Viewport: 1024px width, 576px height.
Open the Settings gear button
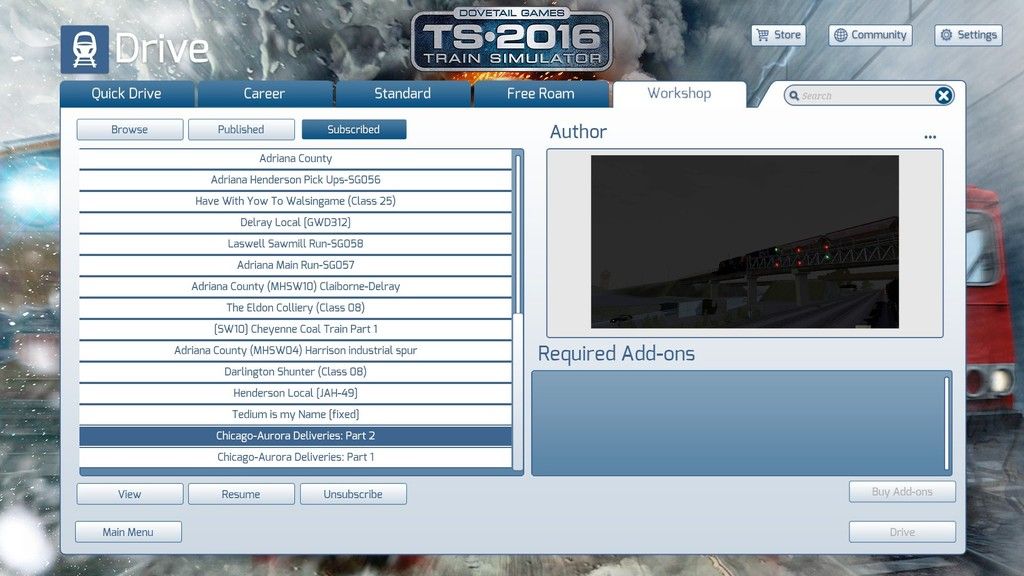[x=968, y=35]
